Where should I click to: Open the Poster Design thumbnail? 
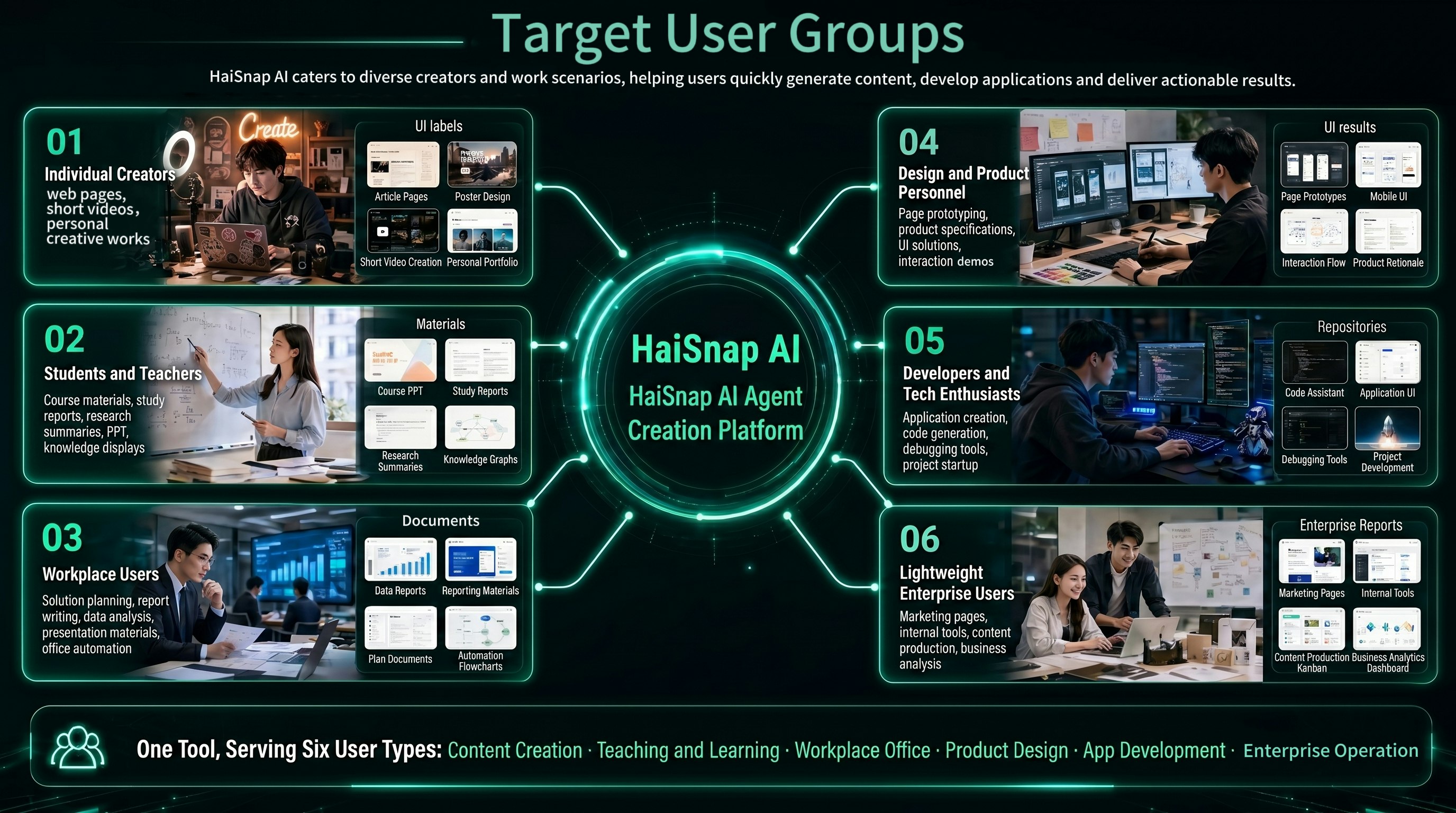point(482,165)
